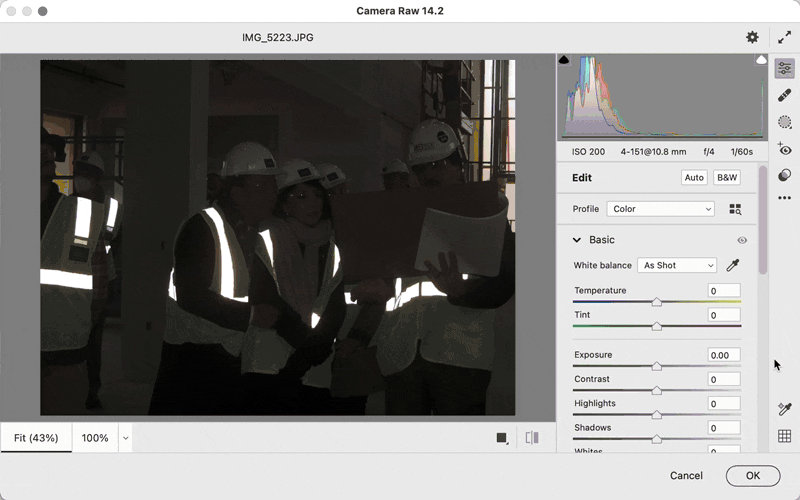Image resolution: width=800 pixels, height=500 pixels.
Task: Toggle highlight clipping warning in histogram
Action: 761,60
